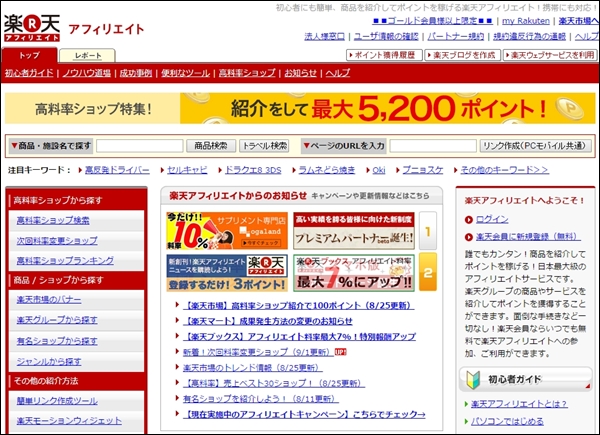Image resolution: width=600 pixels, height=435 pixels.
Task: Open 楽天モーションウィジェット link
Action: pyautogui.click(x=69, y=420)
